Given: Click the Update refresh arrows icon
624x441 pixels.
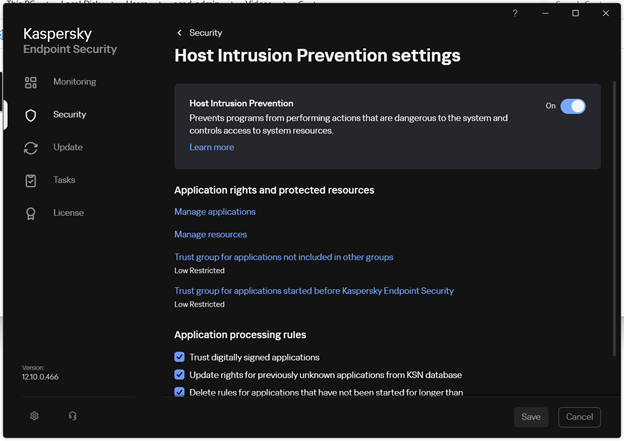Looking at the screenshot, I should click(31, 148).
